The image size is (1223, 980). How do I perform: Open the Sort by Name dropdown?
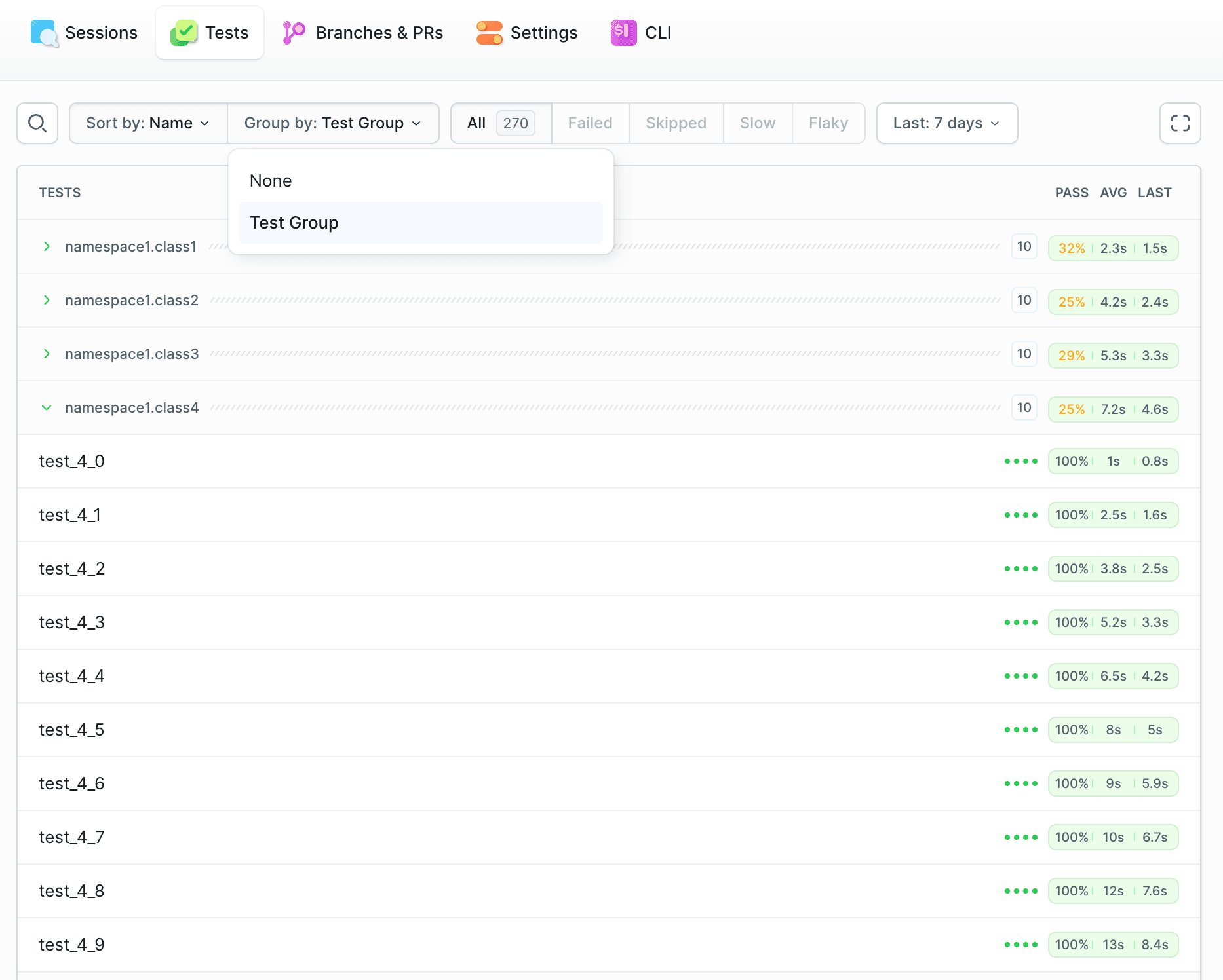tap(148, 123)
